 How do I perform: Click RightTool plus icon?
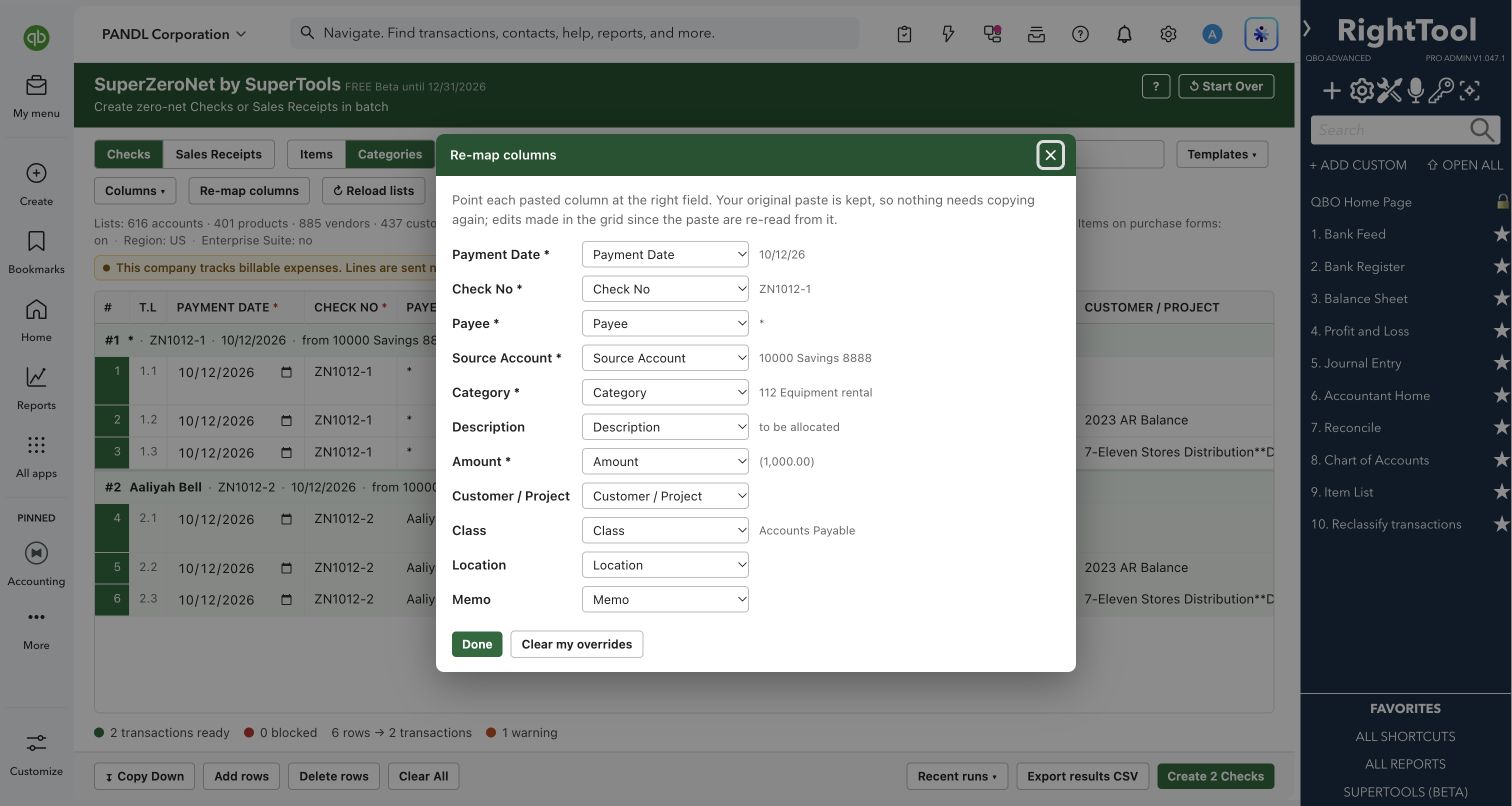1331,91
